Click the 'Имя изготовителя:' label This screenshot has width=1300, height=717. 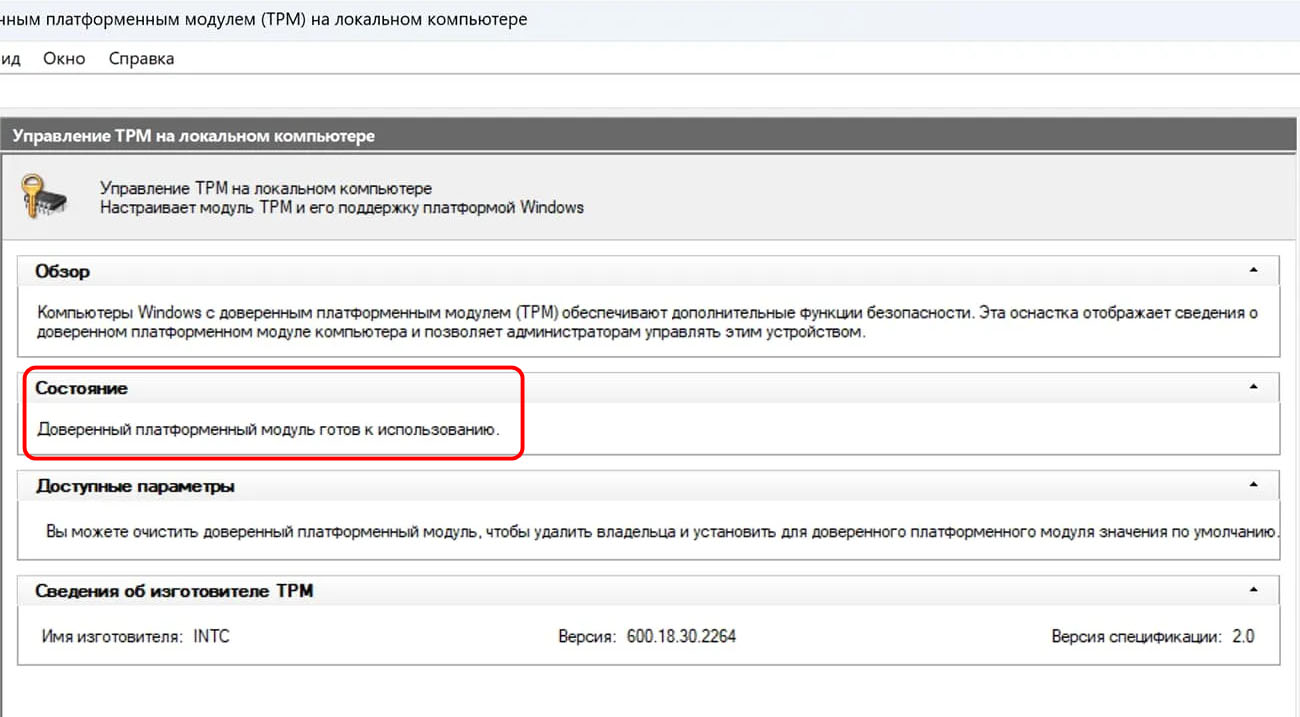(112, 636)
